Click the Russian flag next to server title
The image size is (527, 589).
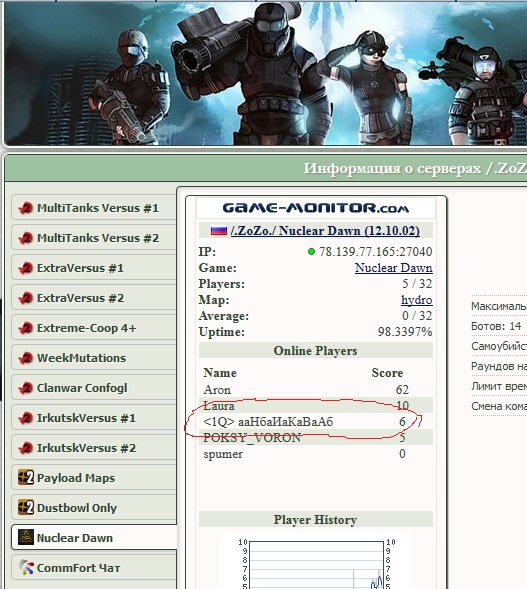tap(219, 230)
